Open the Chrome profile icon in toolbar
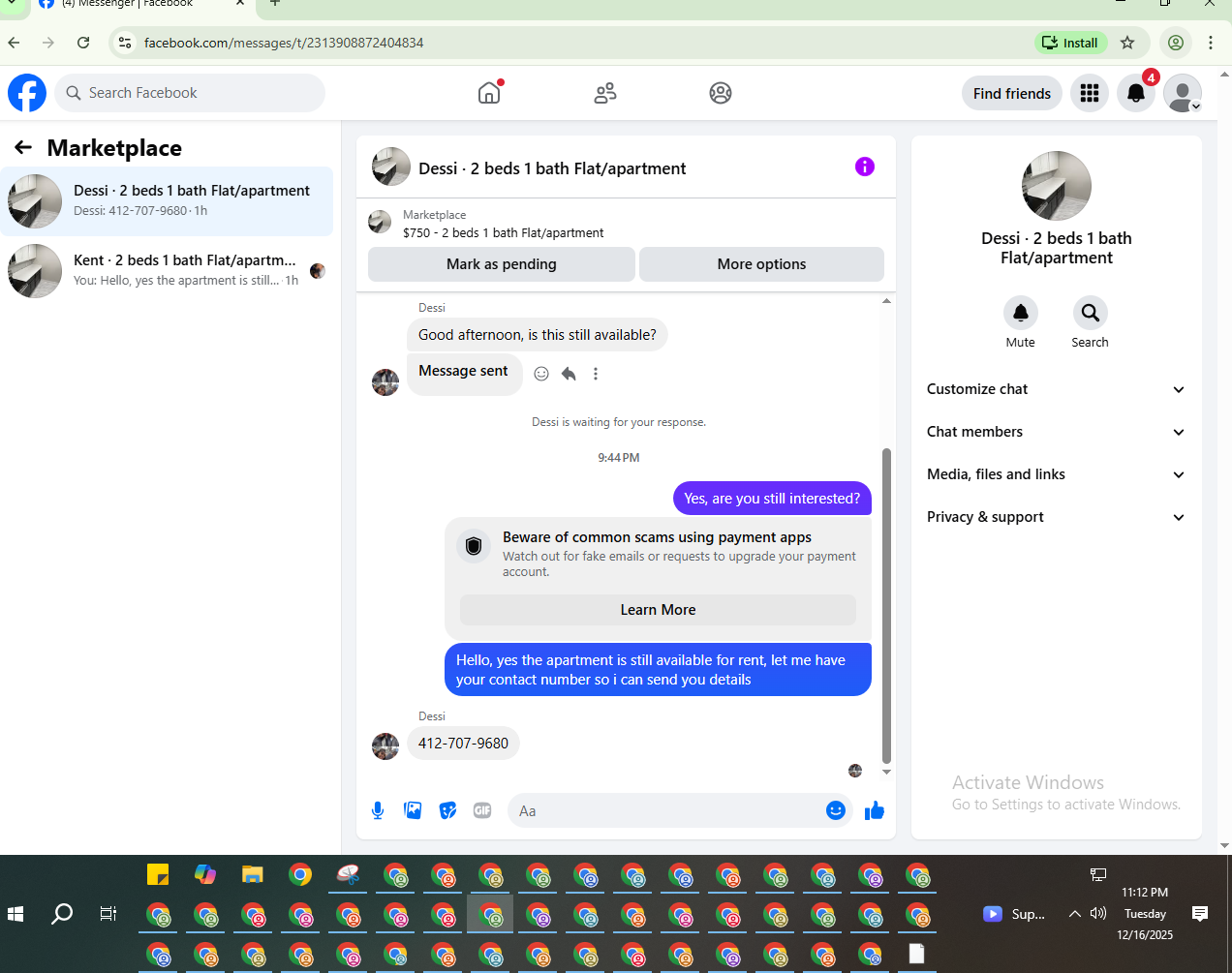Image resolution: width=1232 pixels, height=973 pixels. [1176, 43]
